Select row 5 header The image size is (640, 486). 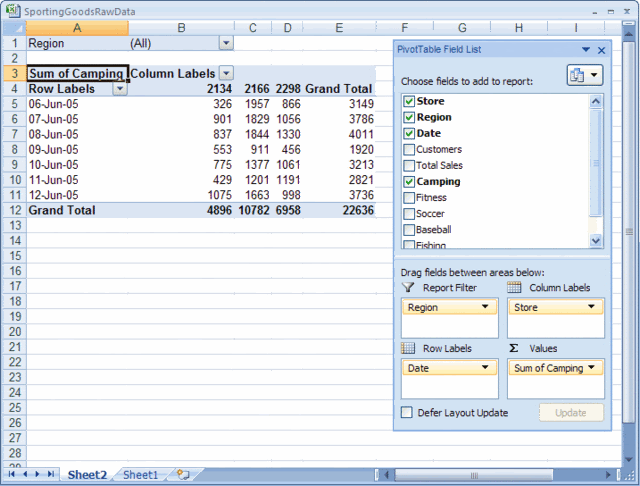coord(14,104)
